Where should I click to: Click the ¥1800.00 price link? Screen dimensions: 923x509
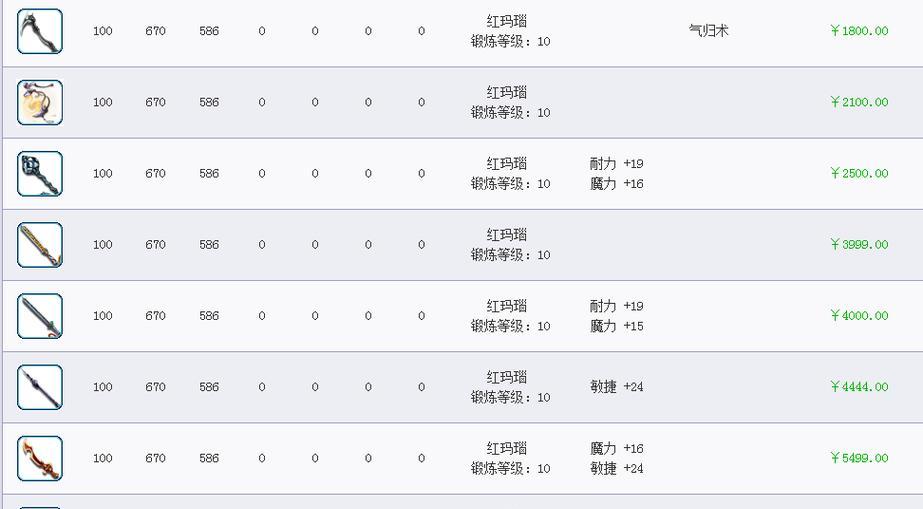click(859, 31)
